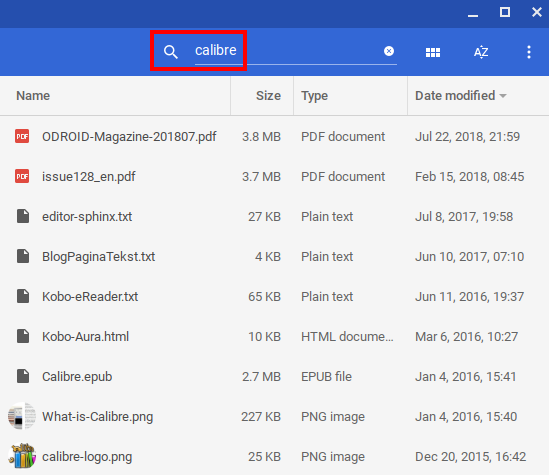This screenshot has height=475, width=549.
Task: Select file editor-sphinx.txt
Action: 87,217
